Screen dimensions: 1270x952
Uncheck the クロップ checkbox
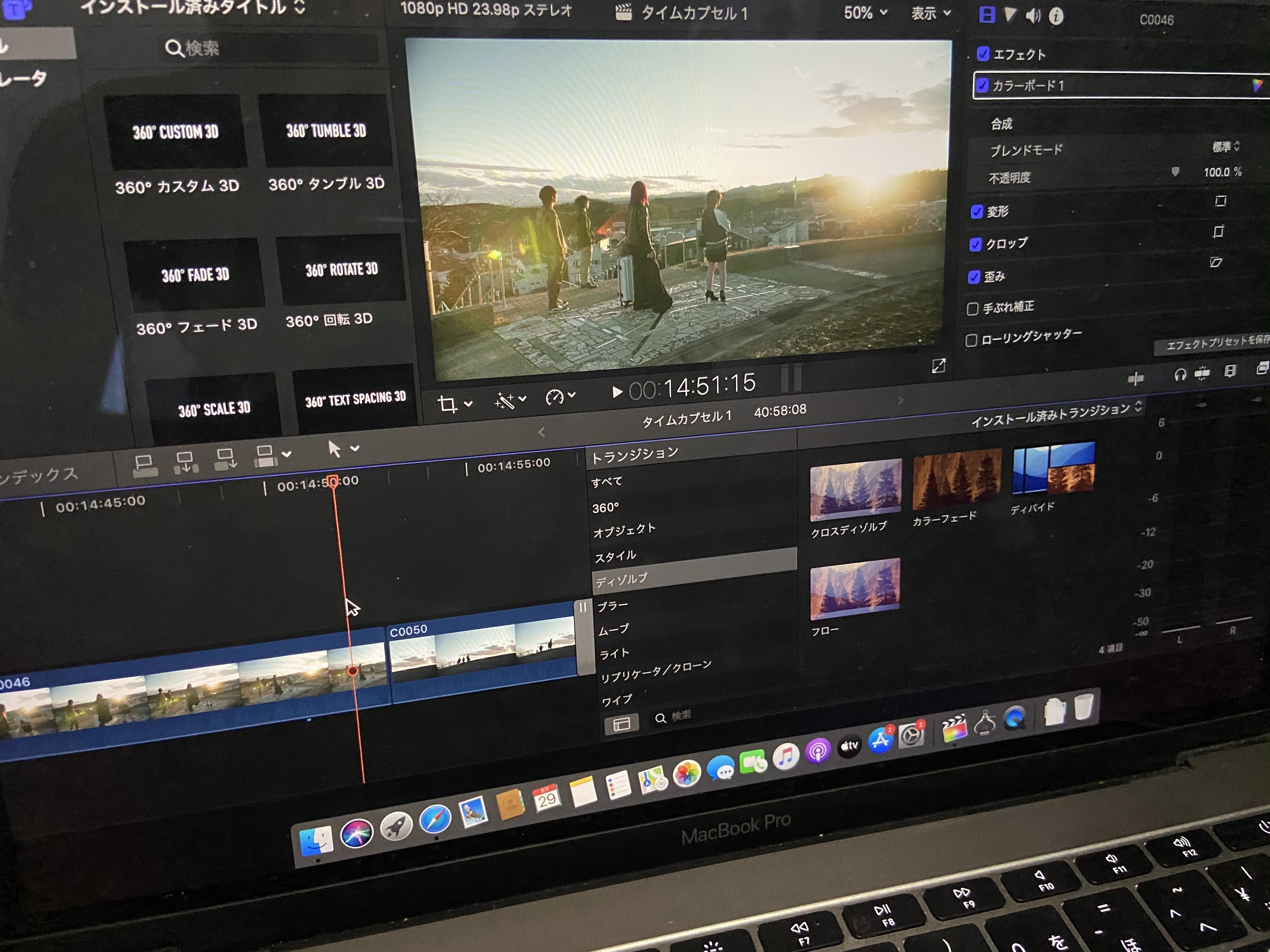tap(975, 245)
